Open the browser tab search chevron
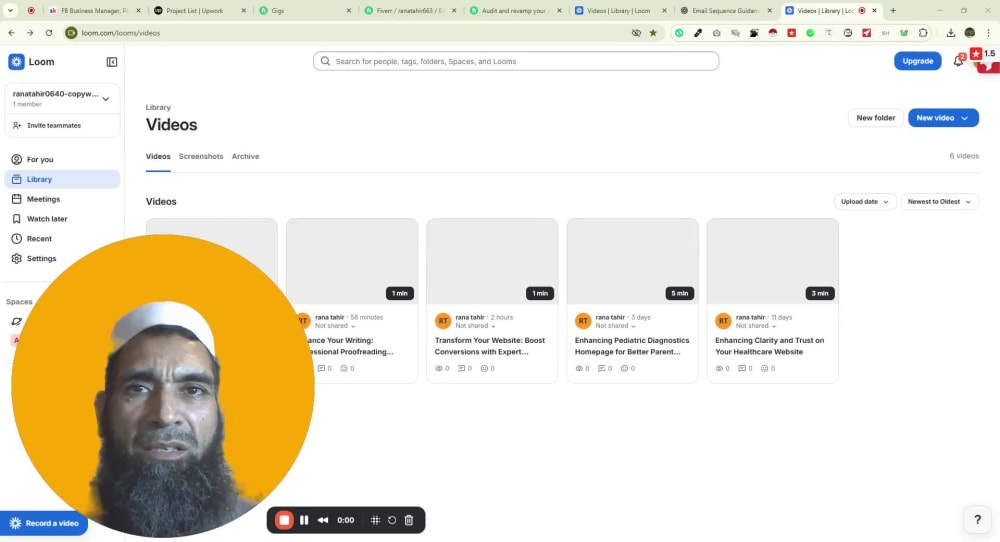Image resolution: width=1000 pixels, height=542 pixels. 10,11
